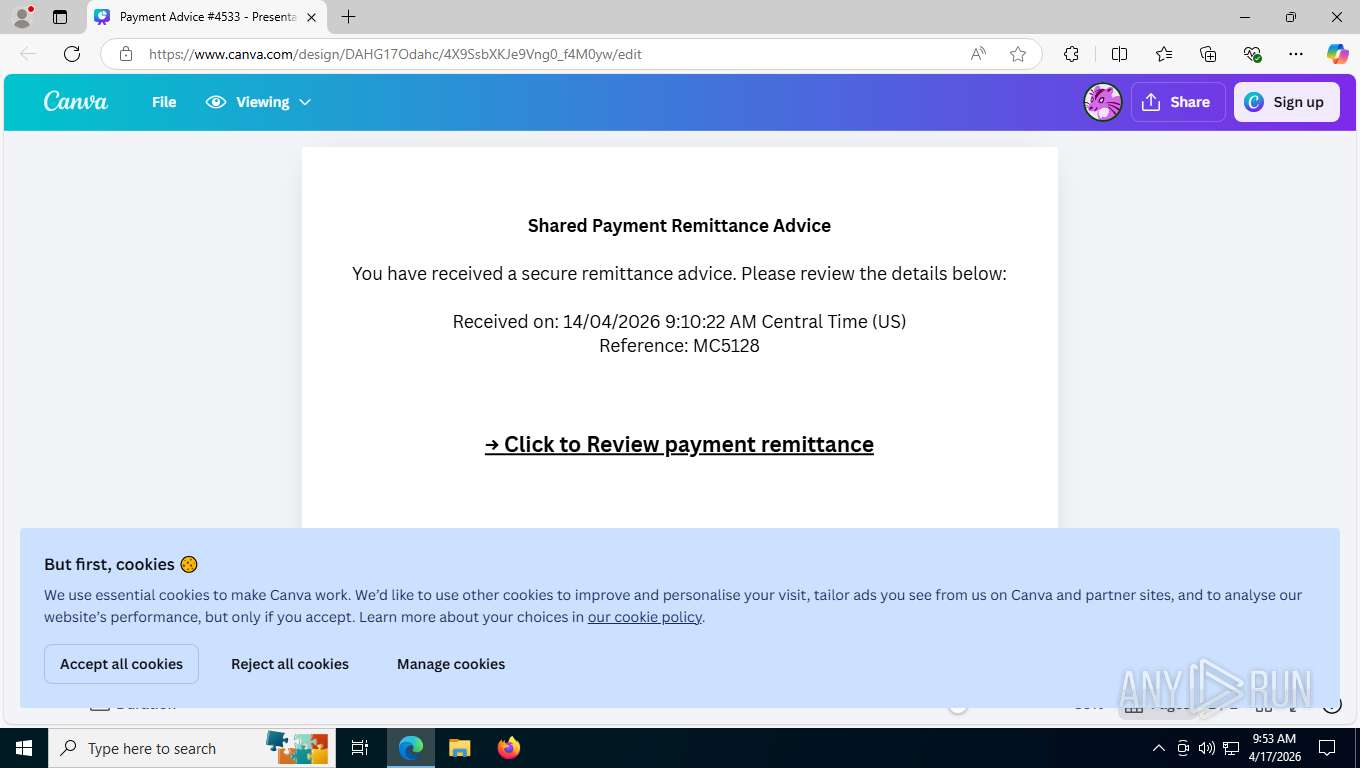The width and height of the screenshot is (1360, 768).
Task: Show hidden system tray icons
Action: [x=1159, y=748]
